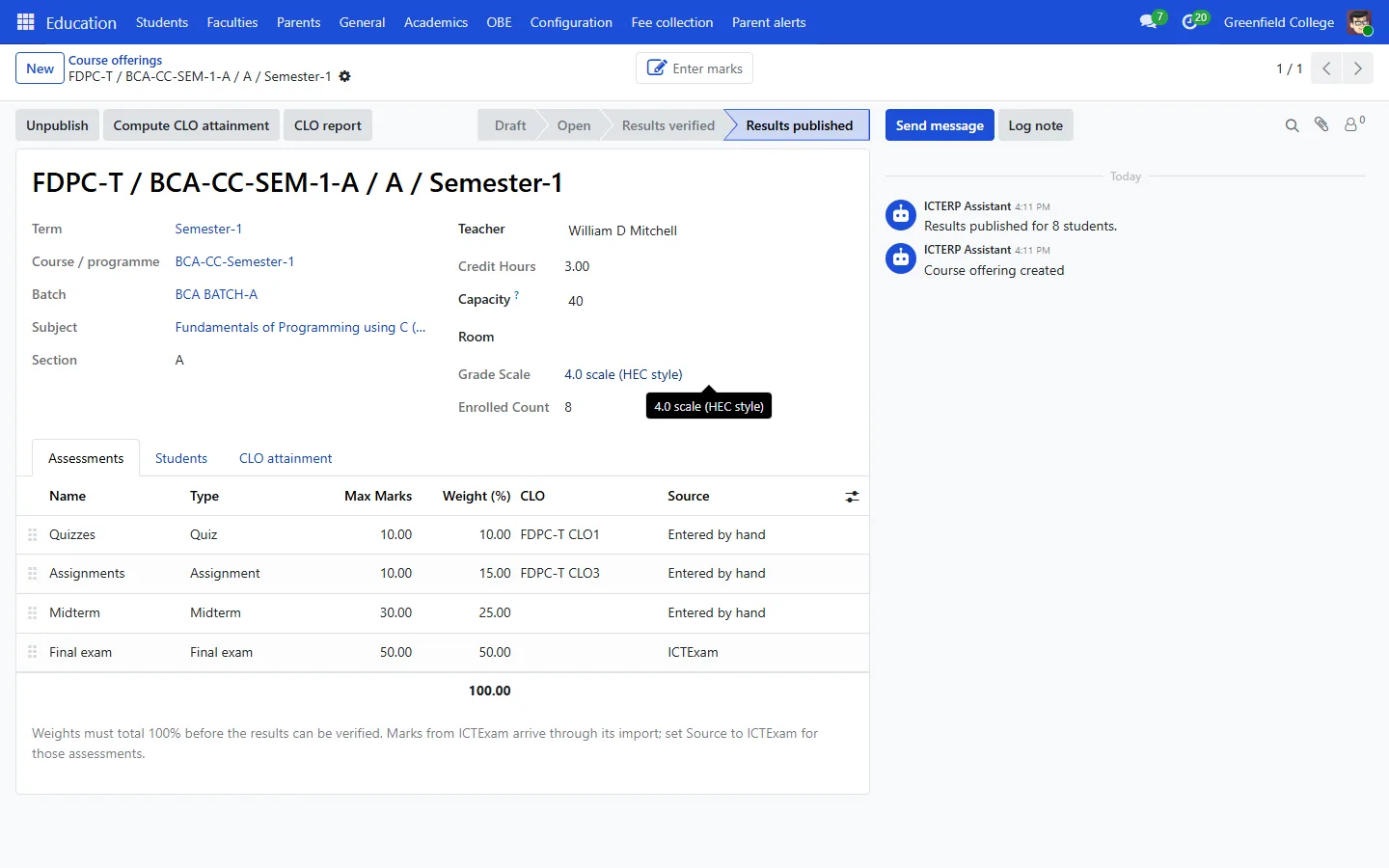Click the Capacity help question mark
The image size is (1389, 868).
point(517,296)
